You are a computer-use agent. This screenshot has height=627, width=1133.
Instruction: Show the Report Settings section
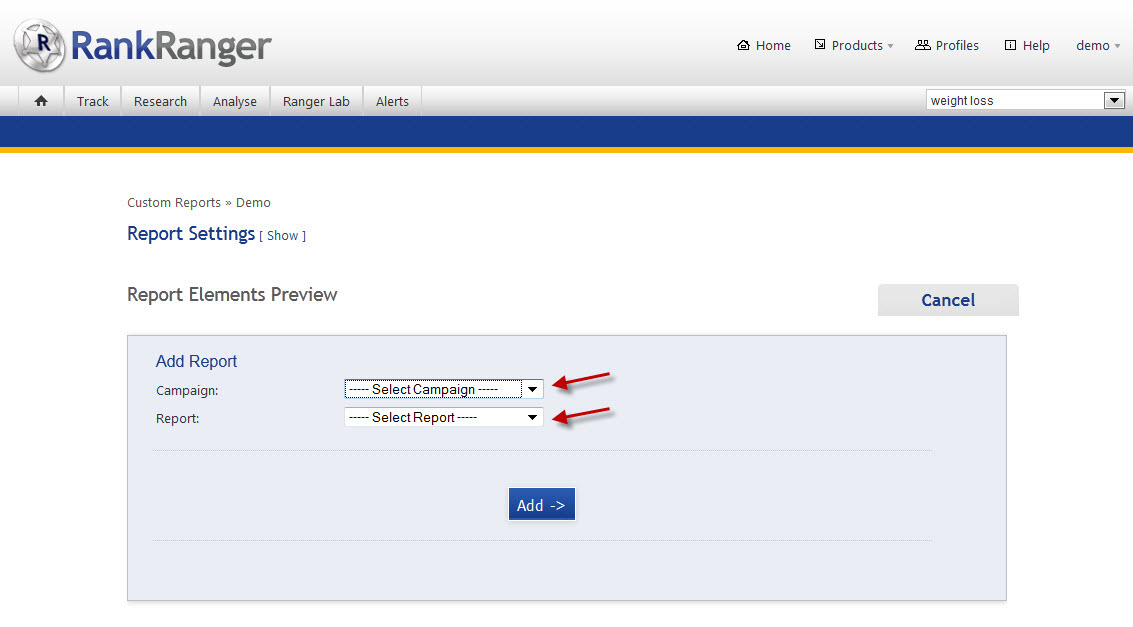pyautogui.click(x=283, y=235)
